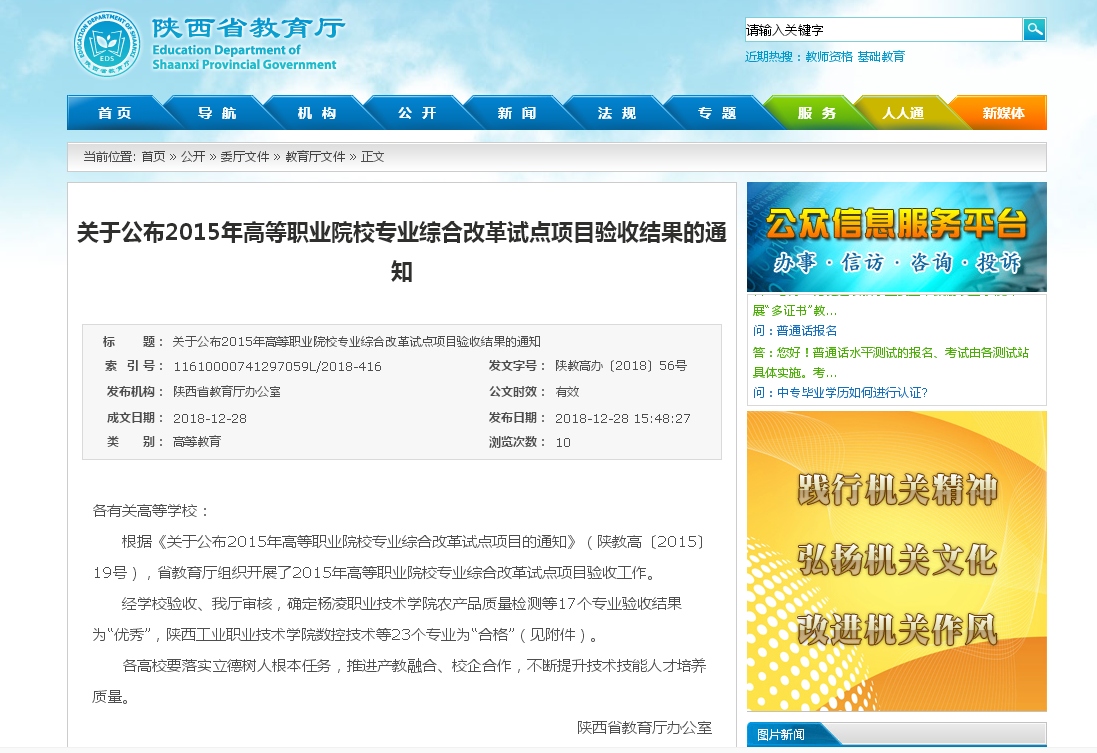Click the green 服务 navigation tab

(816, 113)
